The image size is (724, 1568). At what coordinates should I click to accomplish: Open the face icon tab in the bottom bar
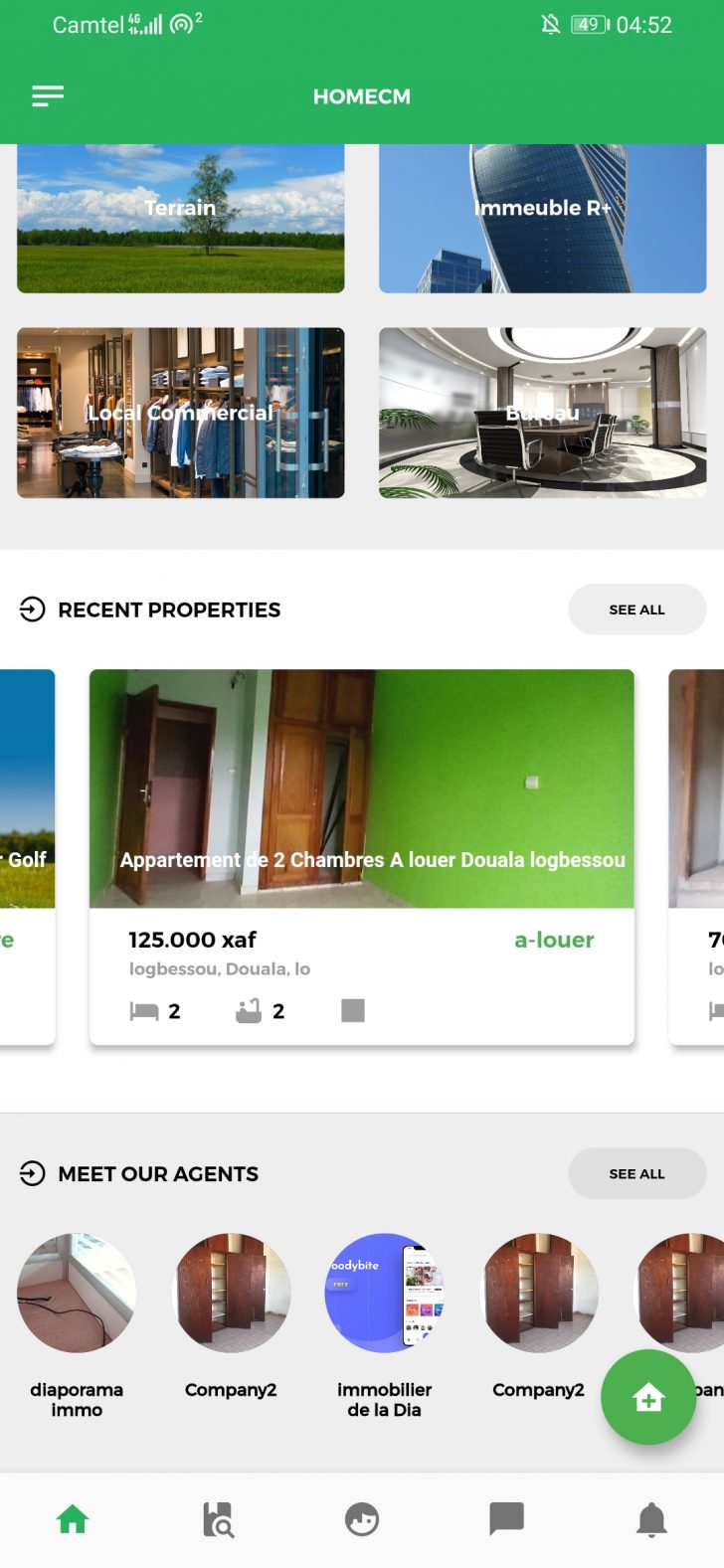[362, 1519]
